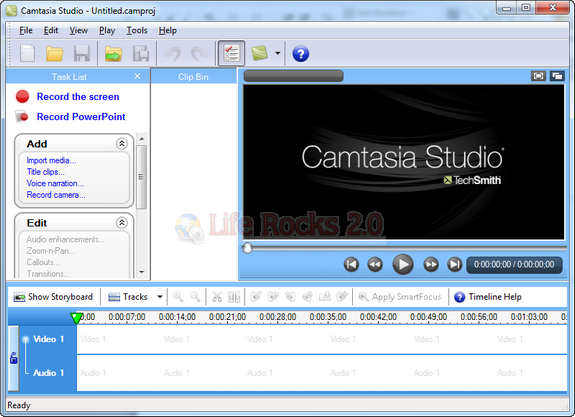Click Record camera link
Screen dimensions: 575x417
pyautogui.click(x=56, y=195)
